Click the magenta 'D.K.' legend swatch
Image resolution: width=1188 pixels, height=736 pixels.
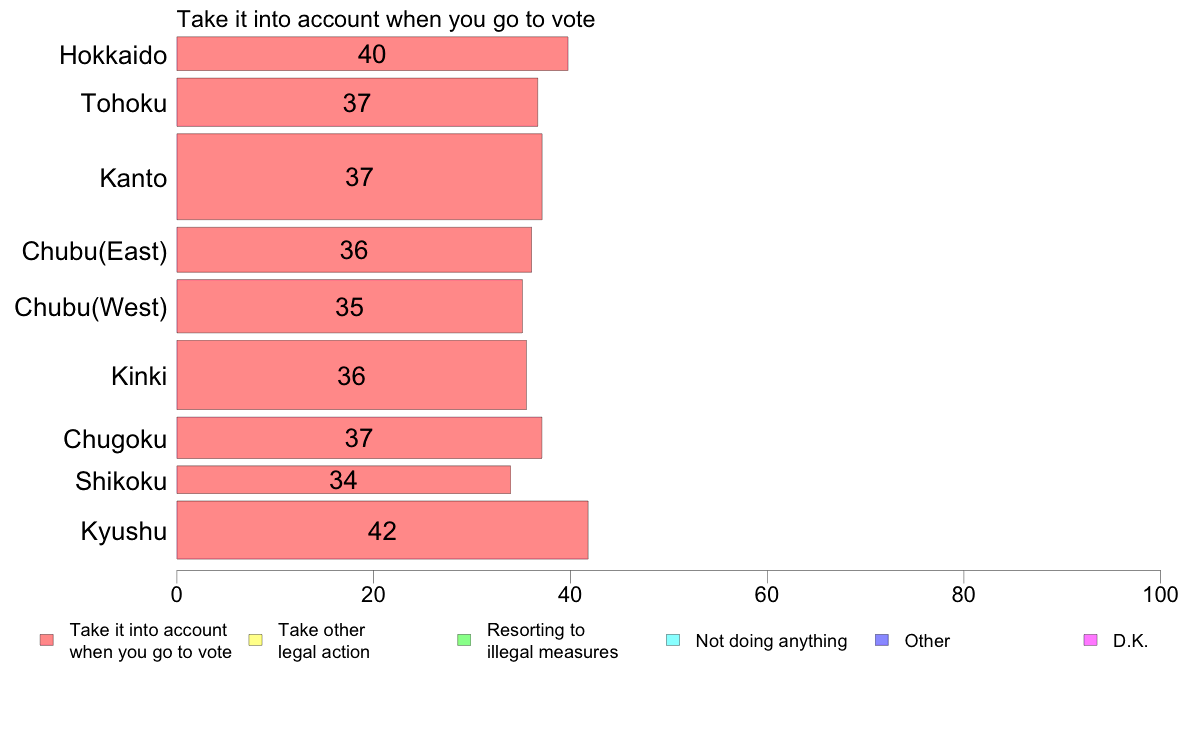1090,640
